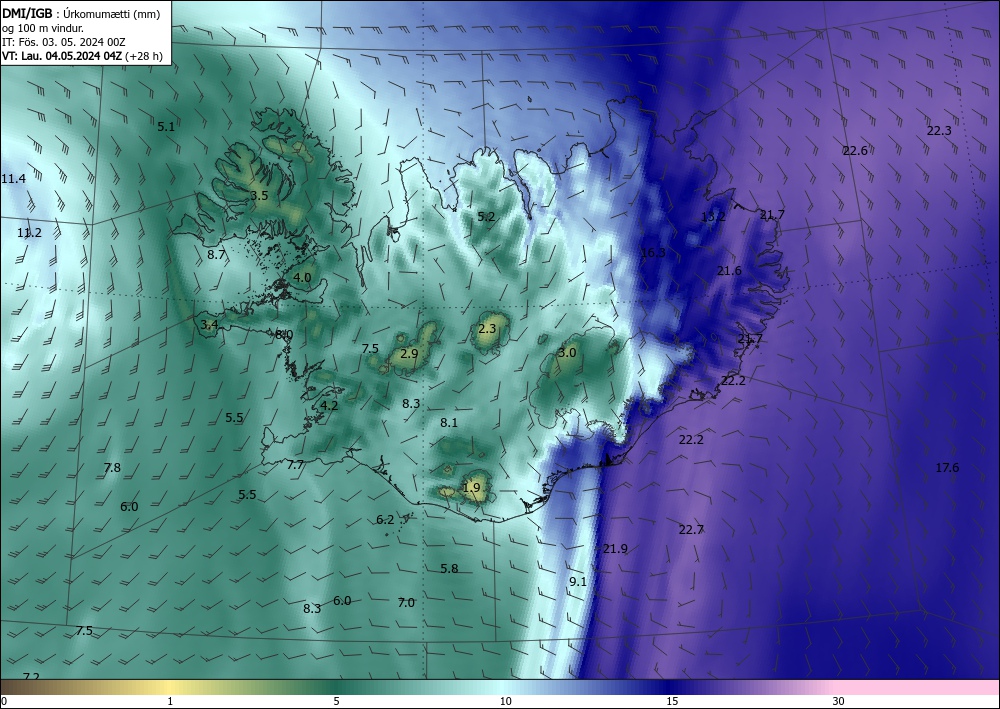Image resolution: width=1000 pixels, height=709 pixels.
Task: Click the 1.9 value label
Action: (x=471, y=488)
